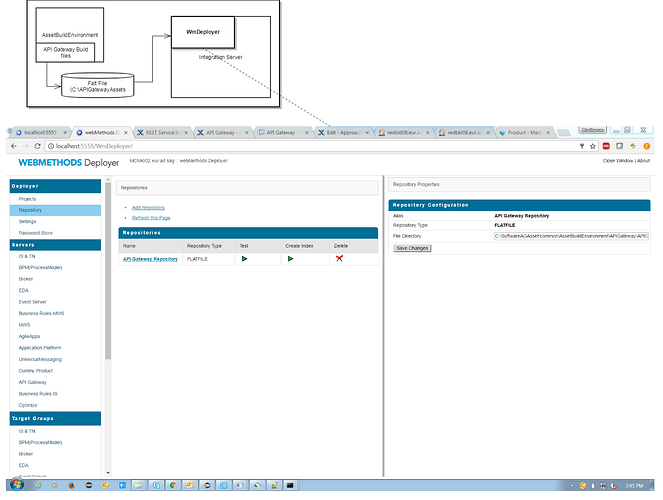
Task: Run Test for API Gateway Repository
Action: (244, 259)
